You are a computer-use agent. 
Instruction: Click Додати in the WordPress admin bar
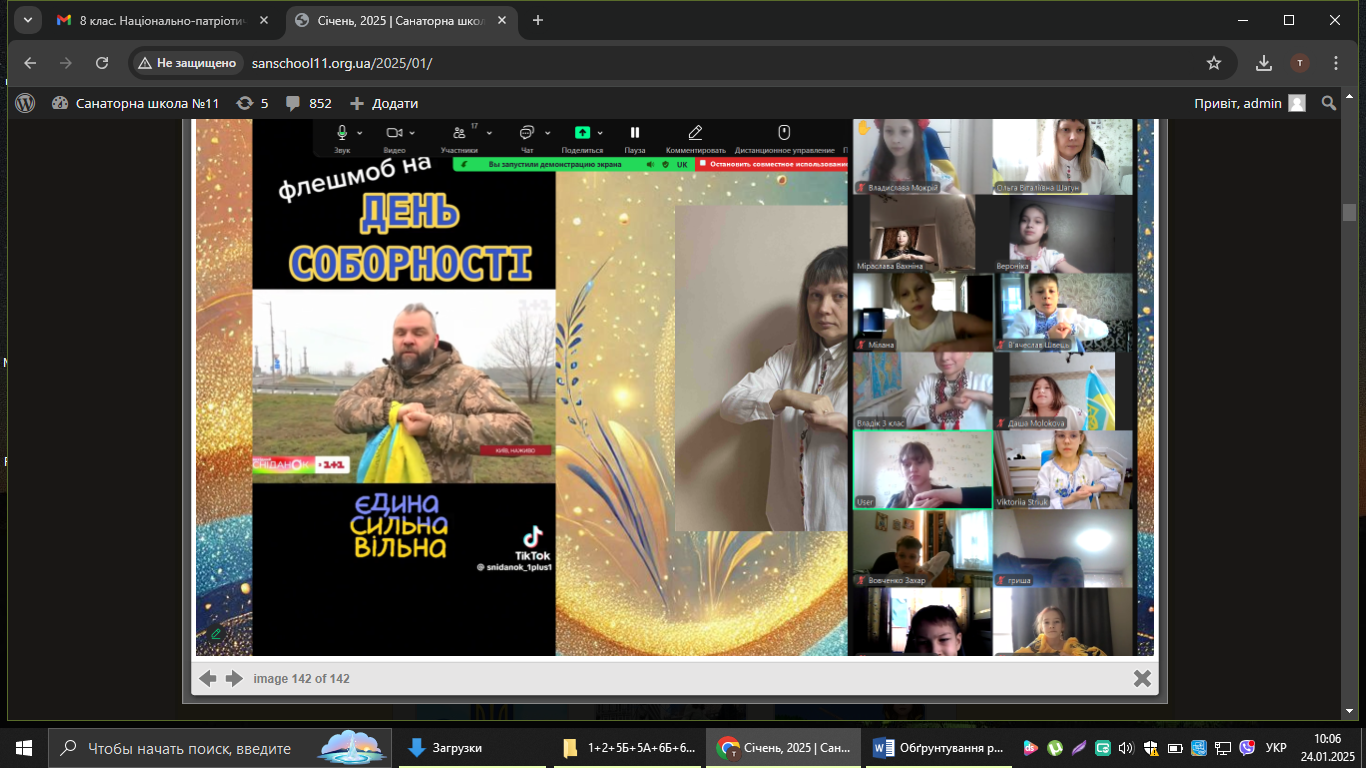pyautogui.click(x=384, y=103)
